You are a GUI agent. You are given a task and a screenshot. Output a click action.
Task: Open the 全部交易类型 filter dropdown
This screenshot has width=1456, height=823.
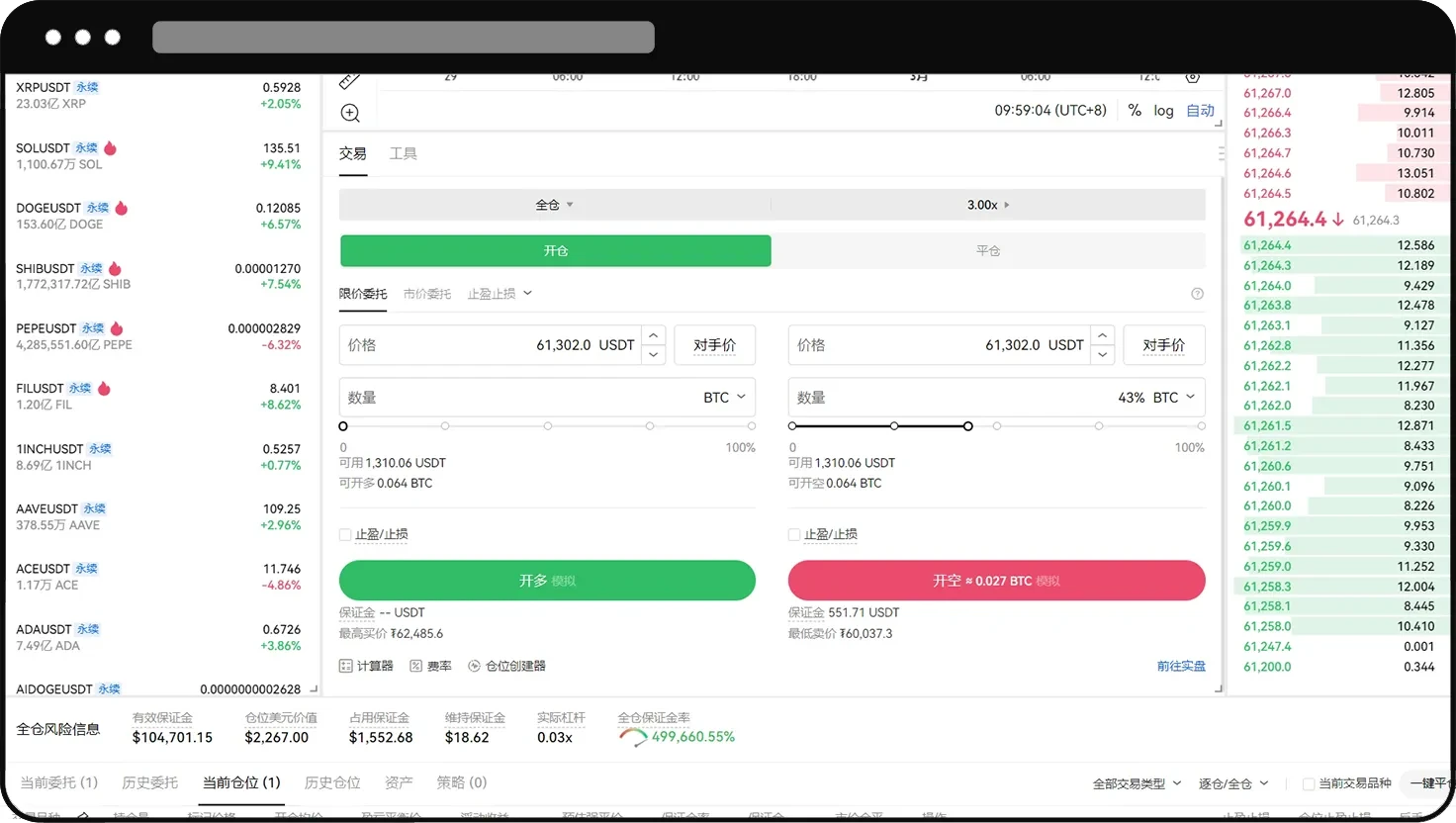click(1136, 782)
